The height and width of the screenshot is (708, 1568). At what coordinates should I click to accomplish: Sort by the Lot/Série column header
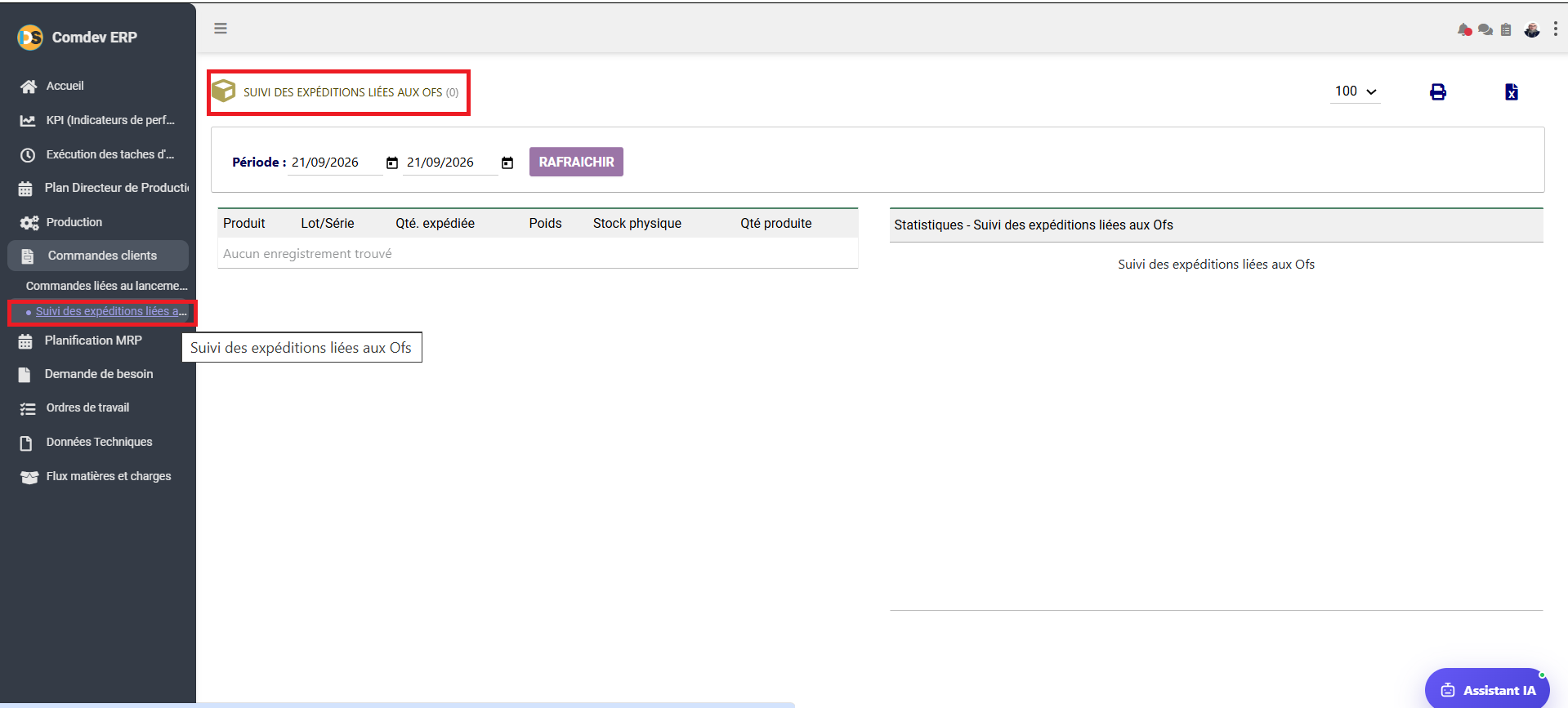pos(328,223)
